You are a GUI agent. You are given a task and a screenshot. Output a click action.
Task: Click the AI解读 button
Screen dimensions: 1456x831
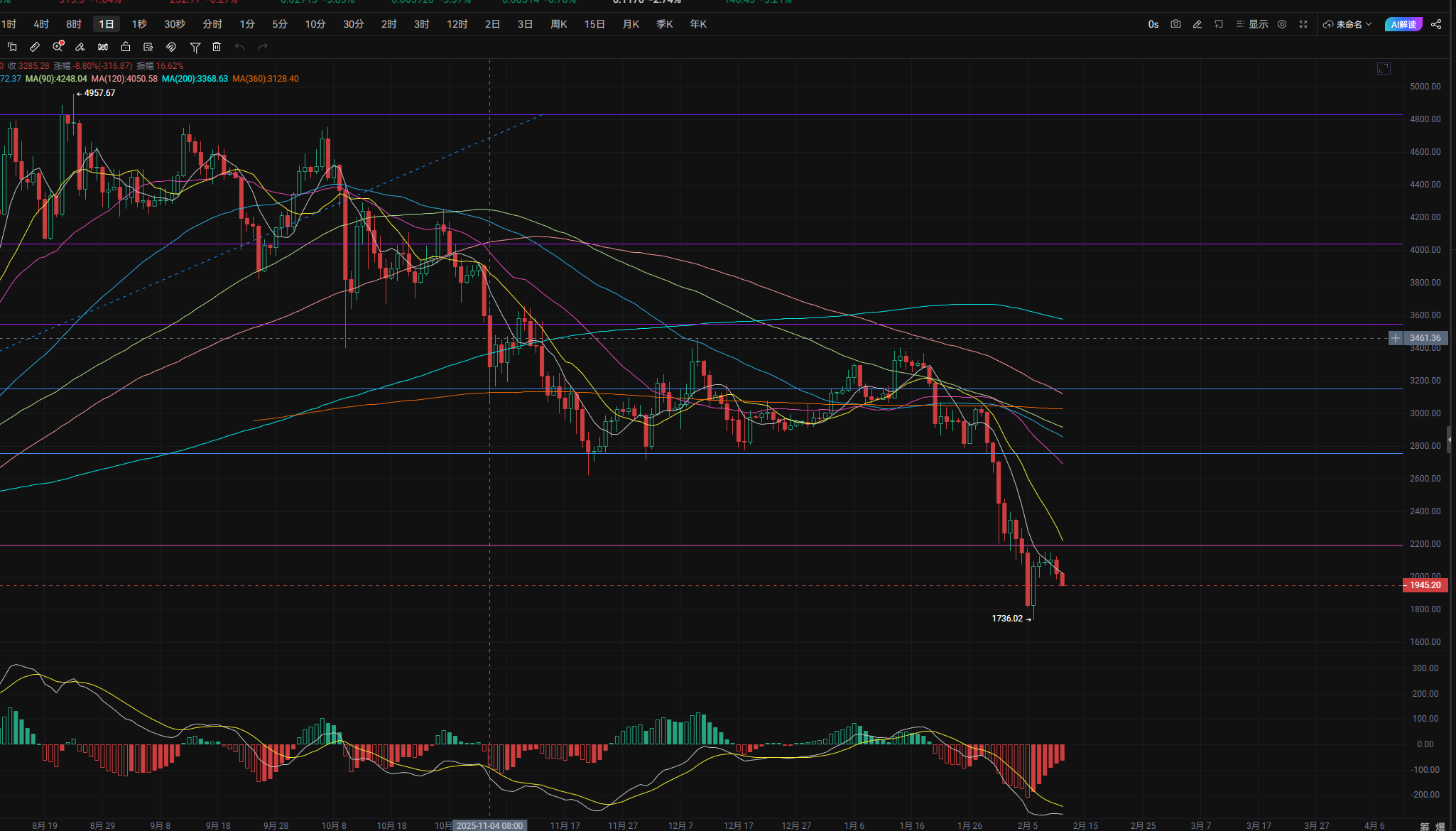click(x=1403, y=24)
